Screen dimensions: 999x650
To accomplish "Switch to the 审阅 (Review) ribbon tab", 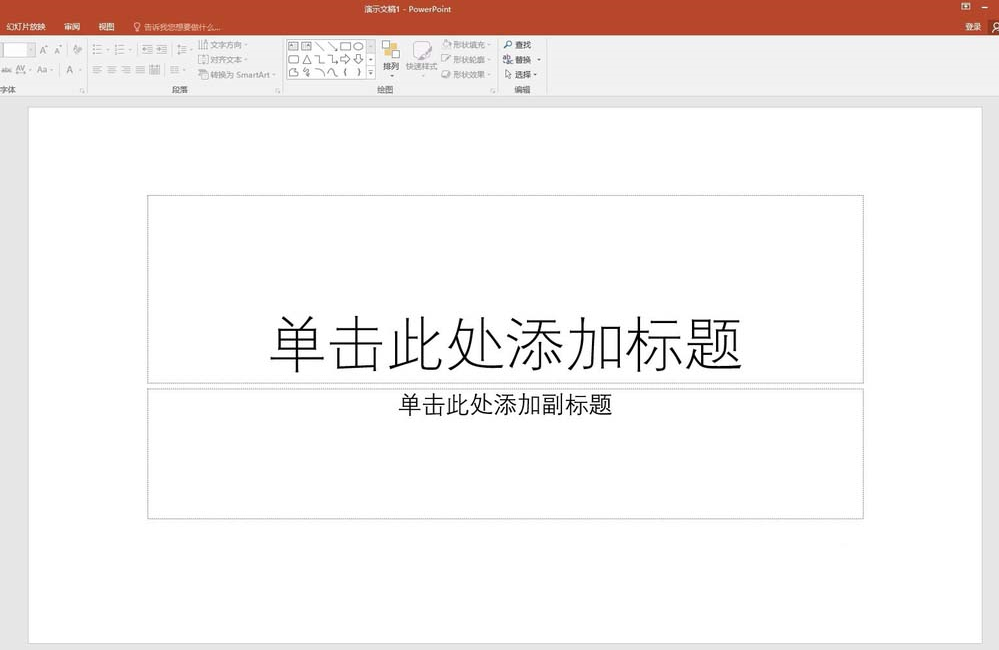I will click(x=72, y=27).
